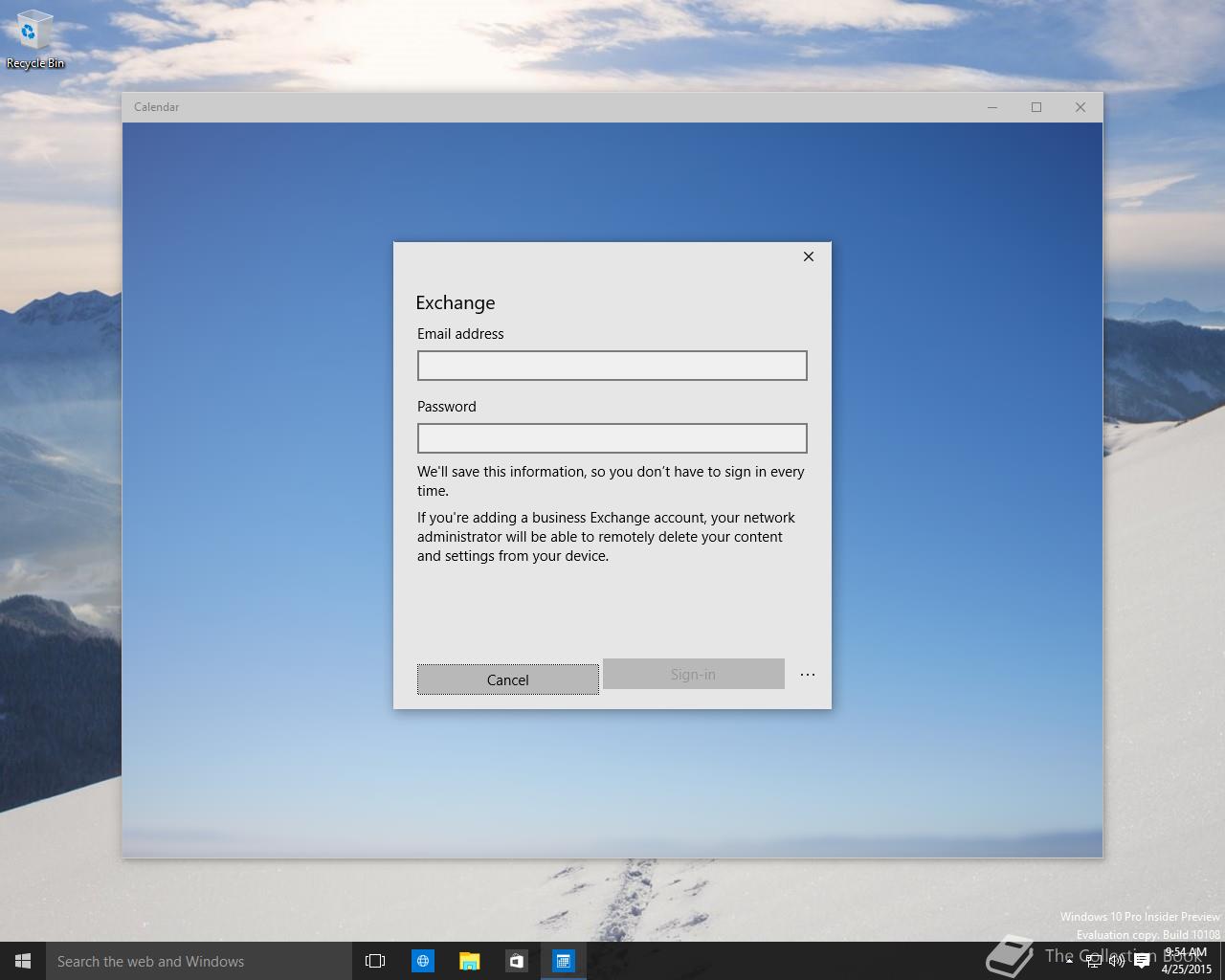Cancel the Exchange account dialog

coord(508,679)
